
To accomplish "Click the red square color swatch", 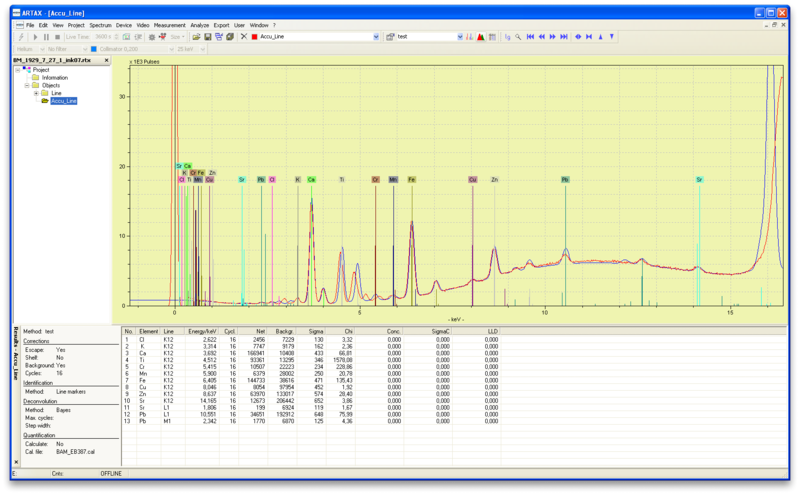I will (x=255, y=37).
